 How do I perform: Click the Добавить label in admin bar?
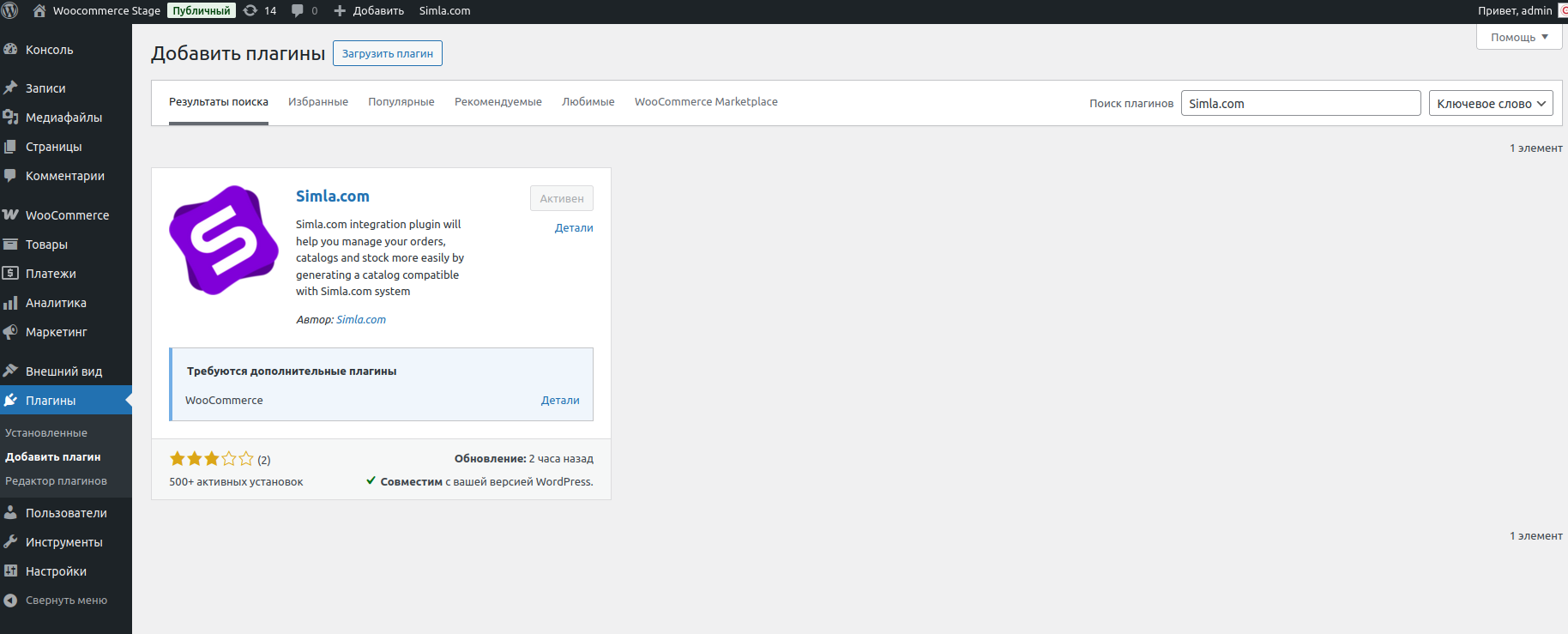pos(378,10)
